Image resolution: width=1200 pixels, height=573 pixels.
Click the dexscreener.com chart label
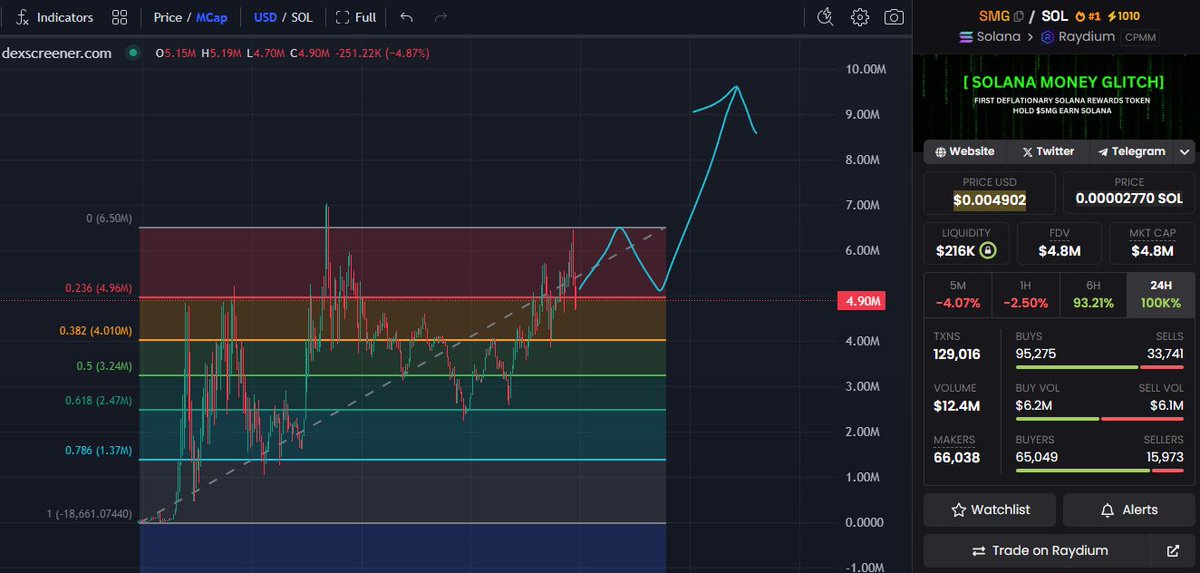(x=56, y=53)
